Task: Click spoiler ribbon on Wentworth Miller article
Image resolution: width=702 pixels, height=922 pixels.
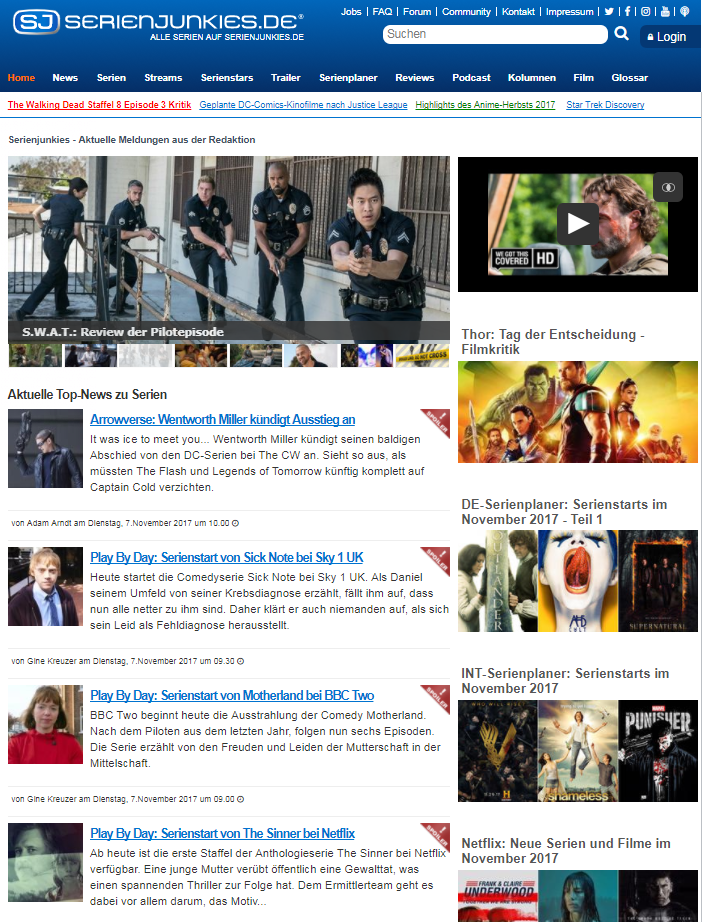Action: (x=436, y=423)
